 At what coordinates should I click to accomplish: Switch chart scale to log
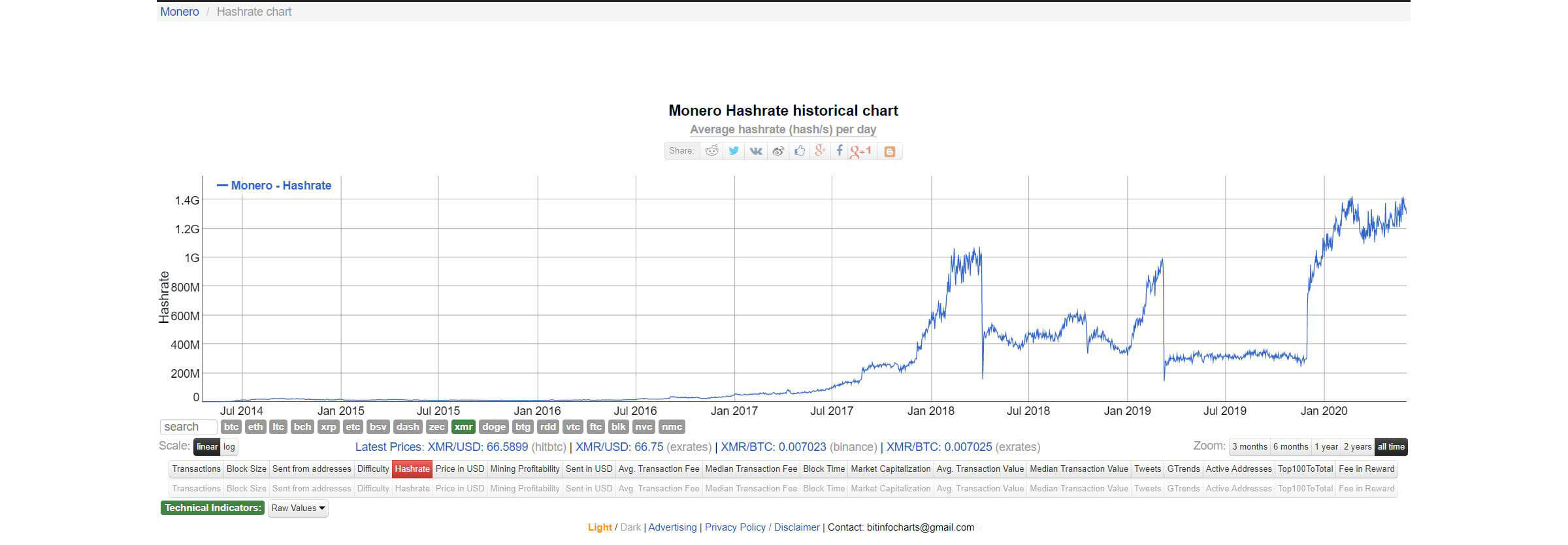point(229,447)
